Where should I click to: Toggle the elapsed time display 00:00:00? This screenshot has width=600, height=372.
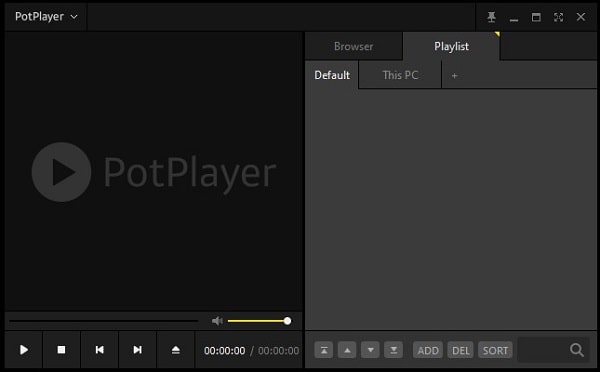click(225, 351)
